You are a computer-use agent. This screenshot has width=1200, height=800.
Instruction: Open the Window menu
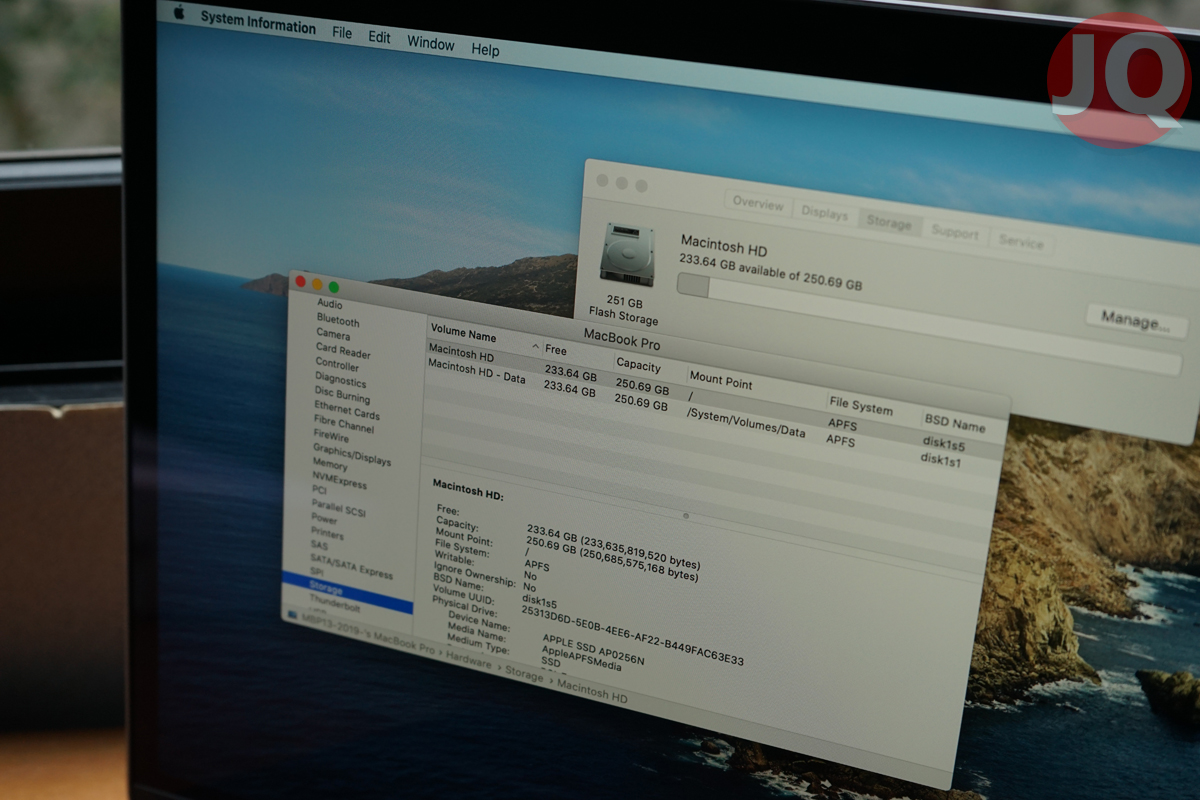[x=431, y=43]
